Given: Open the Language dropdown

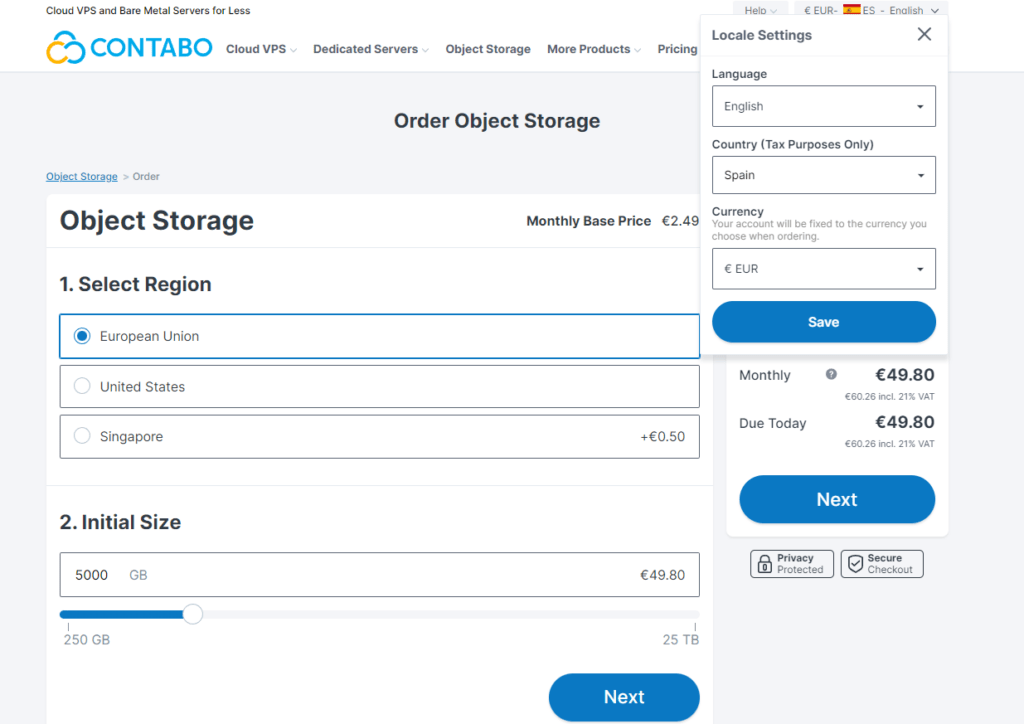Looking at the screenshot, I should click(x=824, y=106).
